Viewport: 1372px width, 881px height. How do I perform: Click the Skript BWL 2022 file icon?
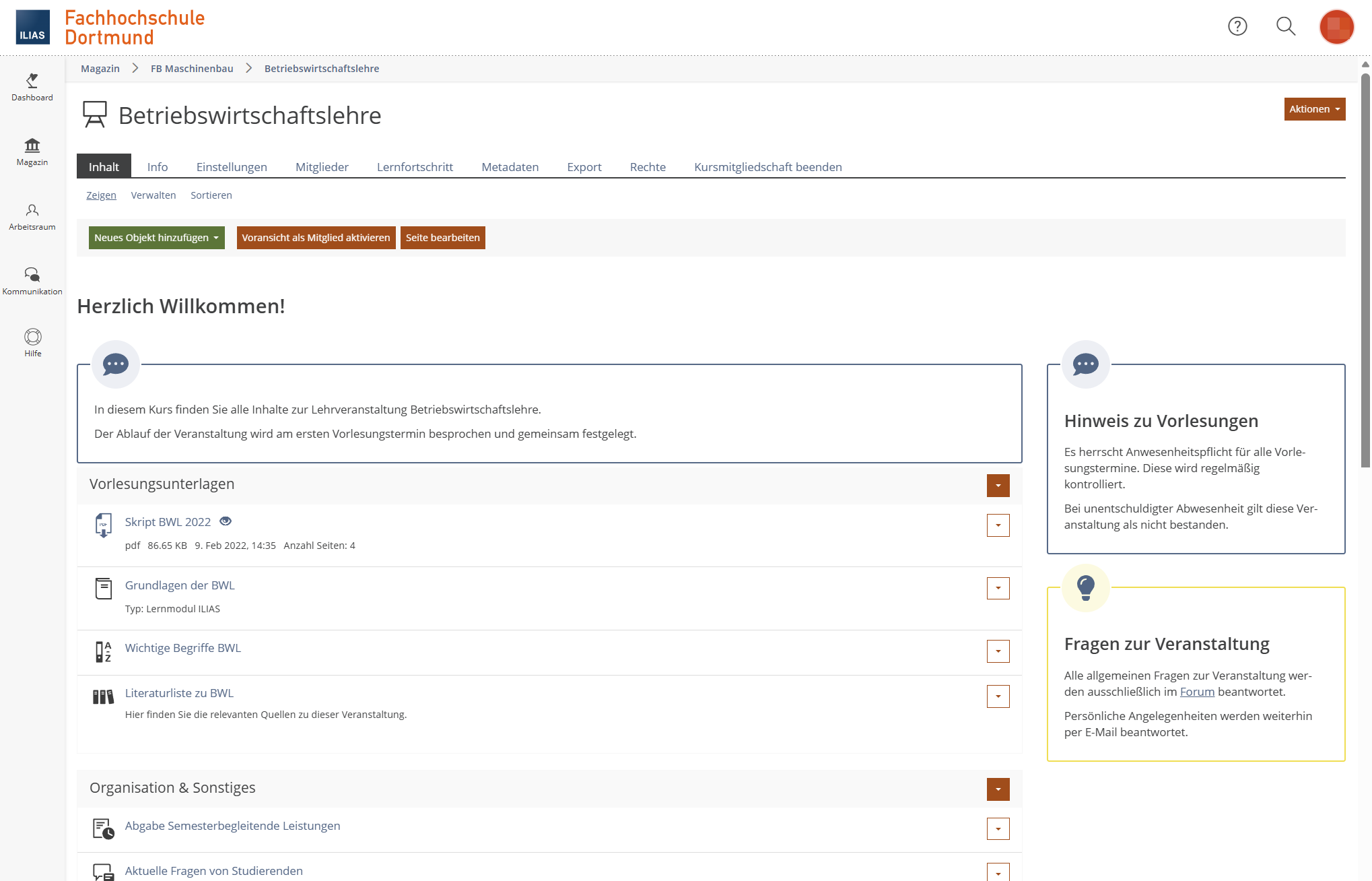[103, 525]
